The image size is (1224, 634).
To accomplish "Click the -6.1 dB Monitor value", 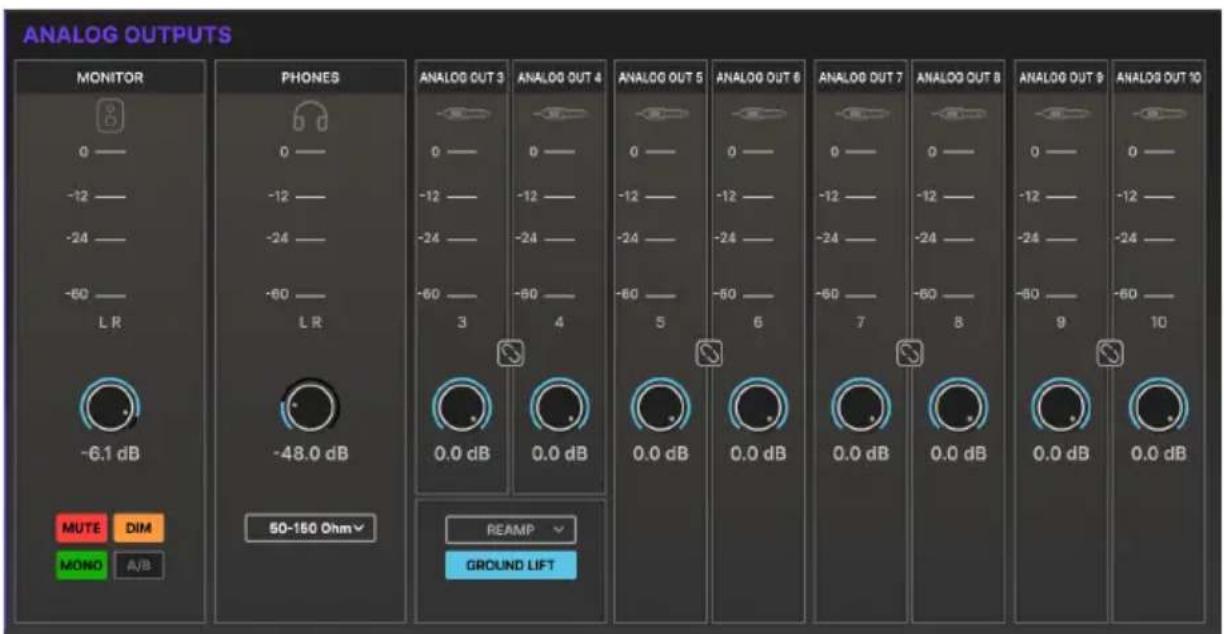I will pos(110,454).
